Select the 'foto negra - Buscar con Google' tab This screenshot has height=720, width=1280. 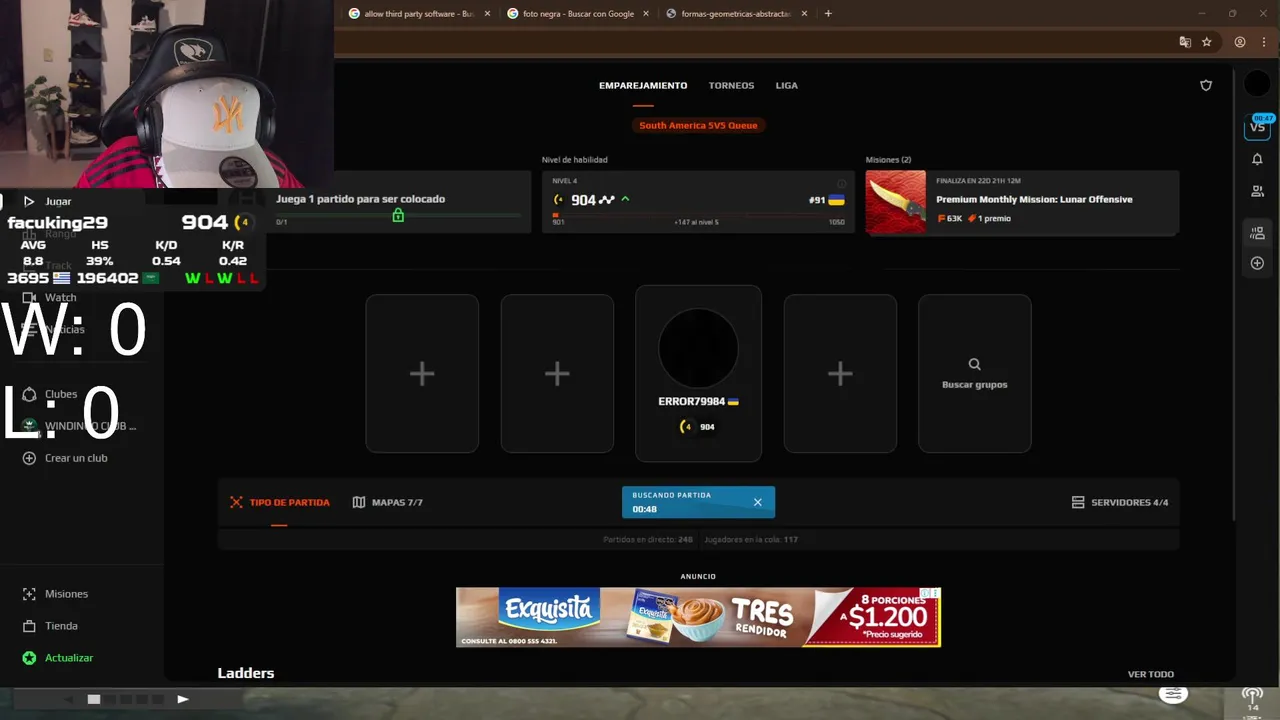tap(577, 14)
